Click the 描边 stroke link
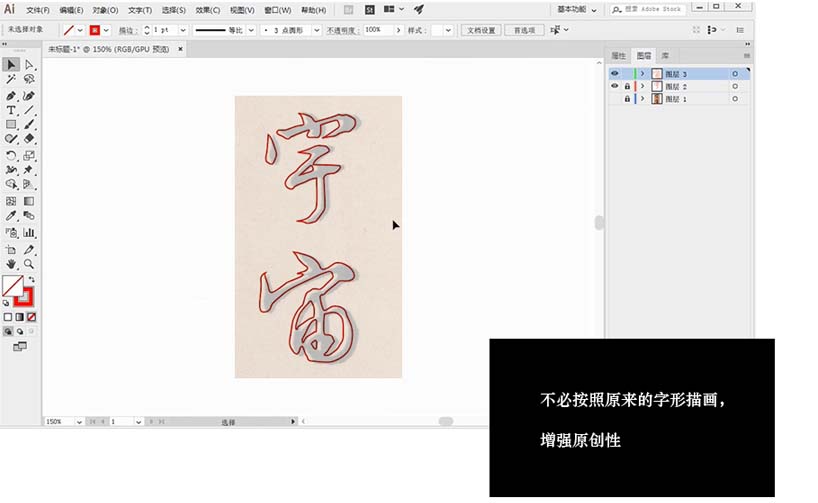Image resolution: width=818 pixels, height=503 pixels. coord(127,30)
